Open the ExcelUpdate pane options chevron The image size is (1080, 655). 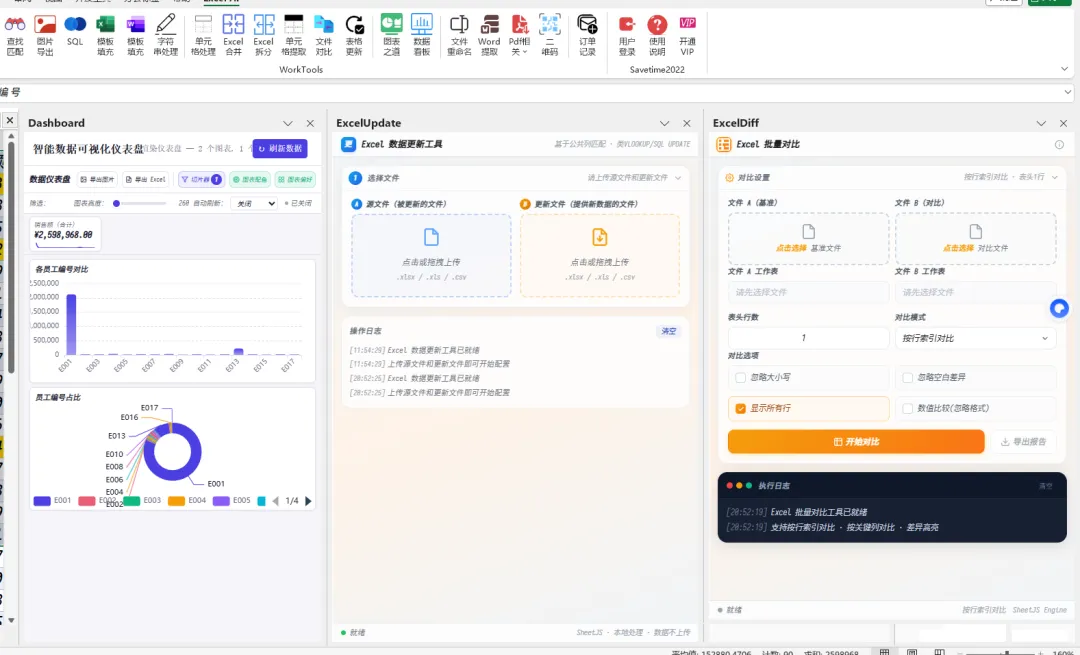[x=665, y=123]
